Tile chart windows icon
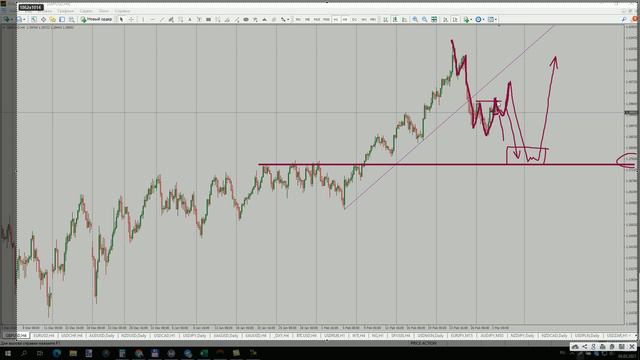 (434, 19)
